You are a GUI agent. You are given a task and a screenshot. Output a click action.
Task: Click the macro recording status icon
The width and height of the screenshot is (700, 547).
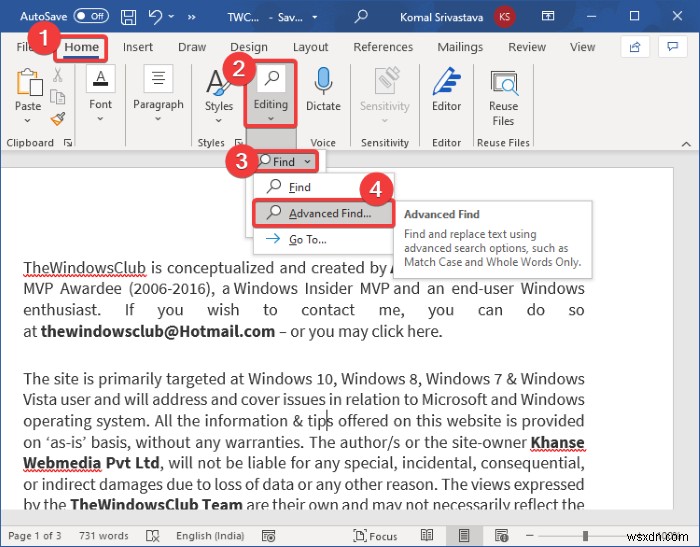pyautogui.click(x=268, y=535)
